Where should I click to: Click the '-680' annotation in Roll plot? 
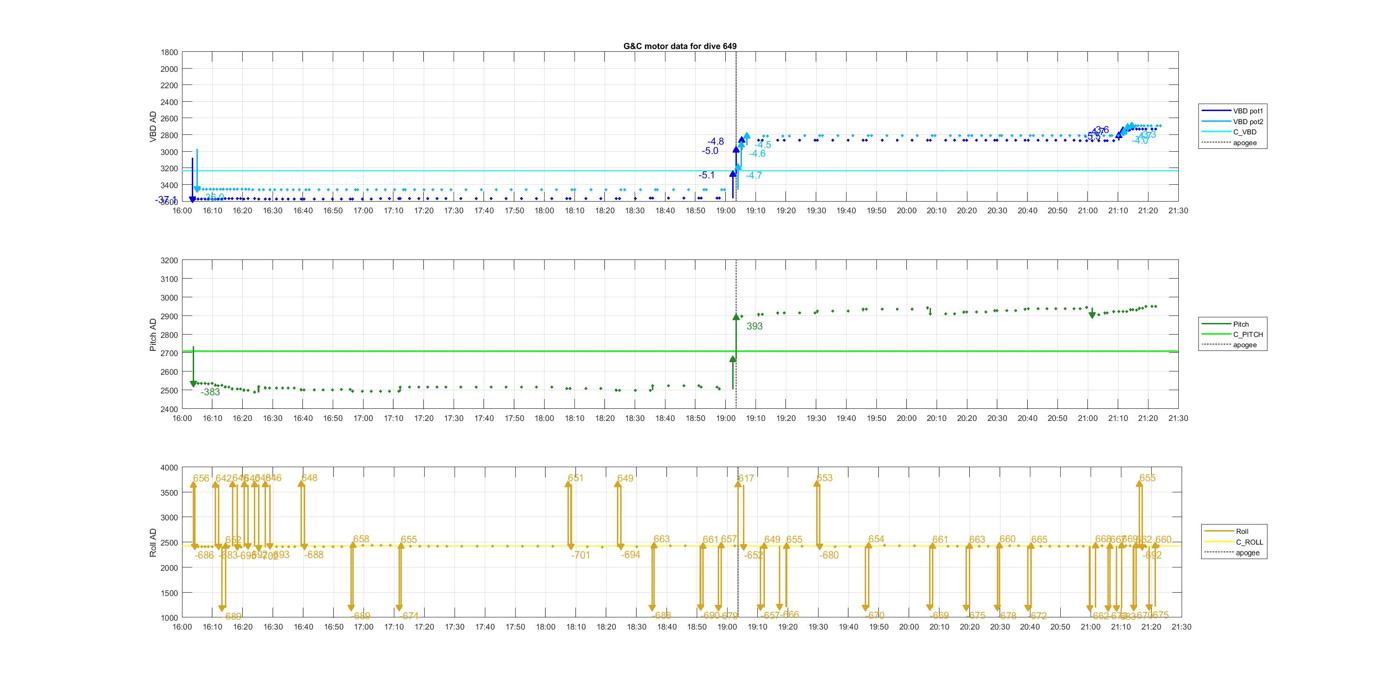829,555
